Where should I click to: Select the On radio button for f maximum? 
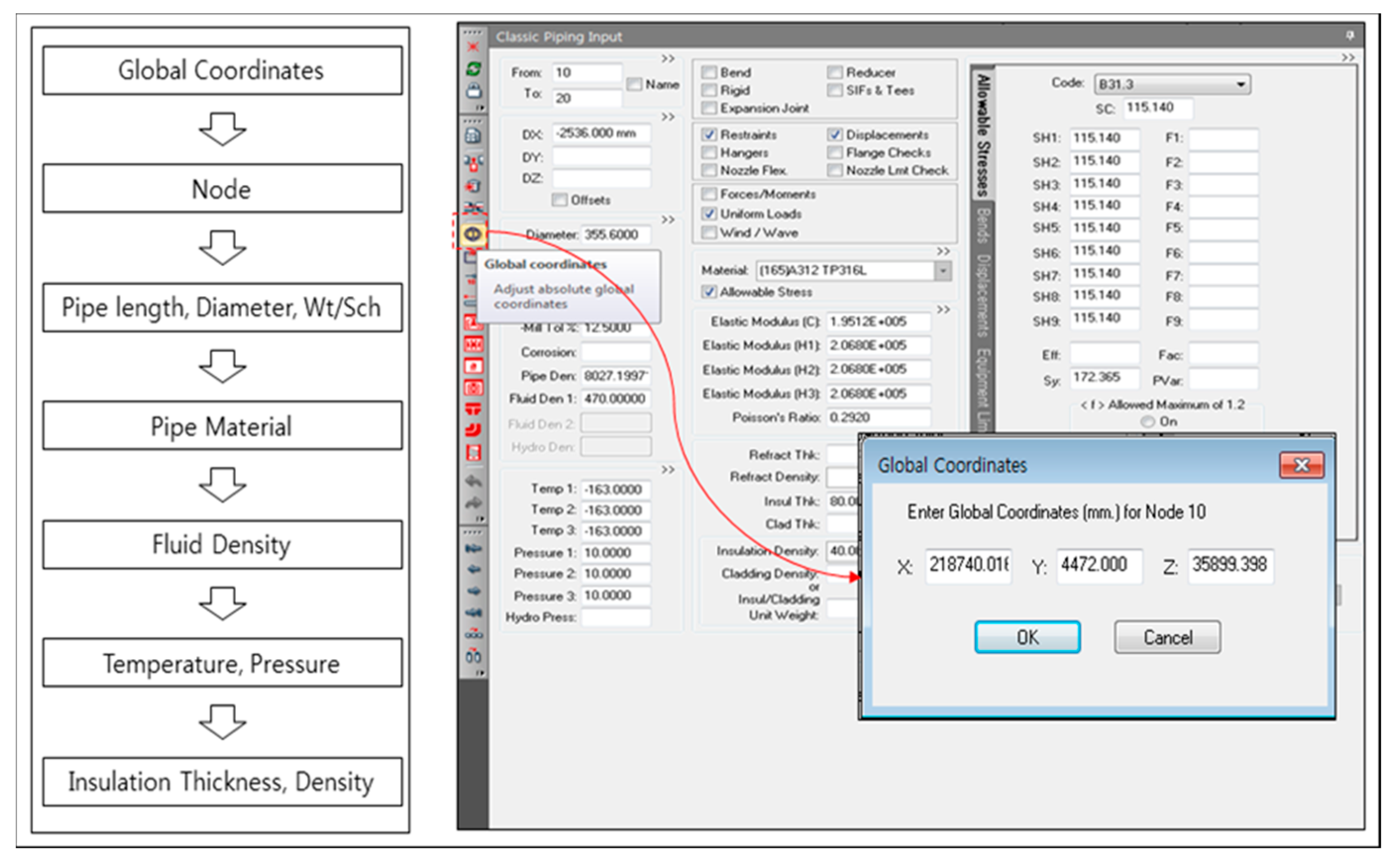coord(1147,422)
